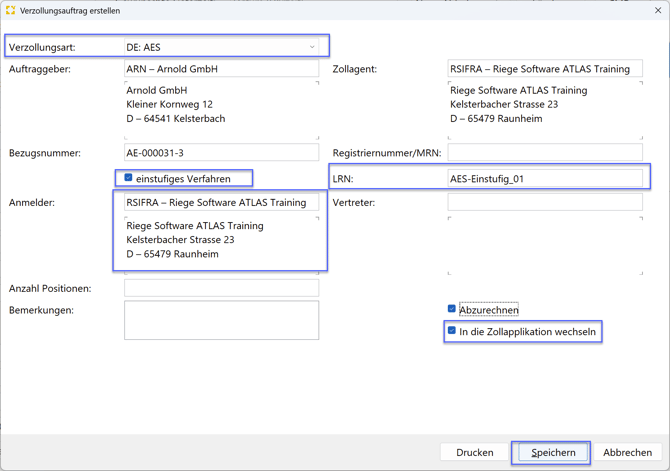Screen dimensions: 670x471
Task: Click the empty Vertreter address area
Action: pos(545,244)
